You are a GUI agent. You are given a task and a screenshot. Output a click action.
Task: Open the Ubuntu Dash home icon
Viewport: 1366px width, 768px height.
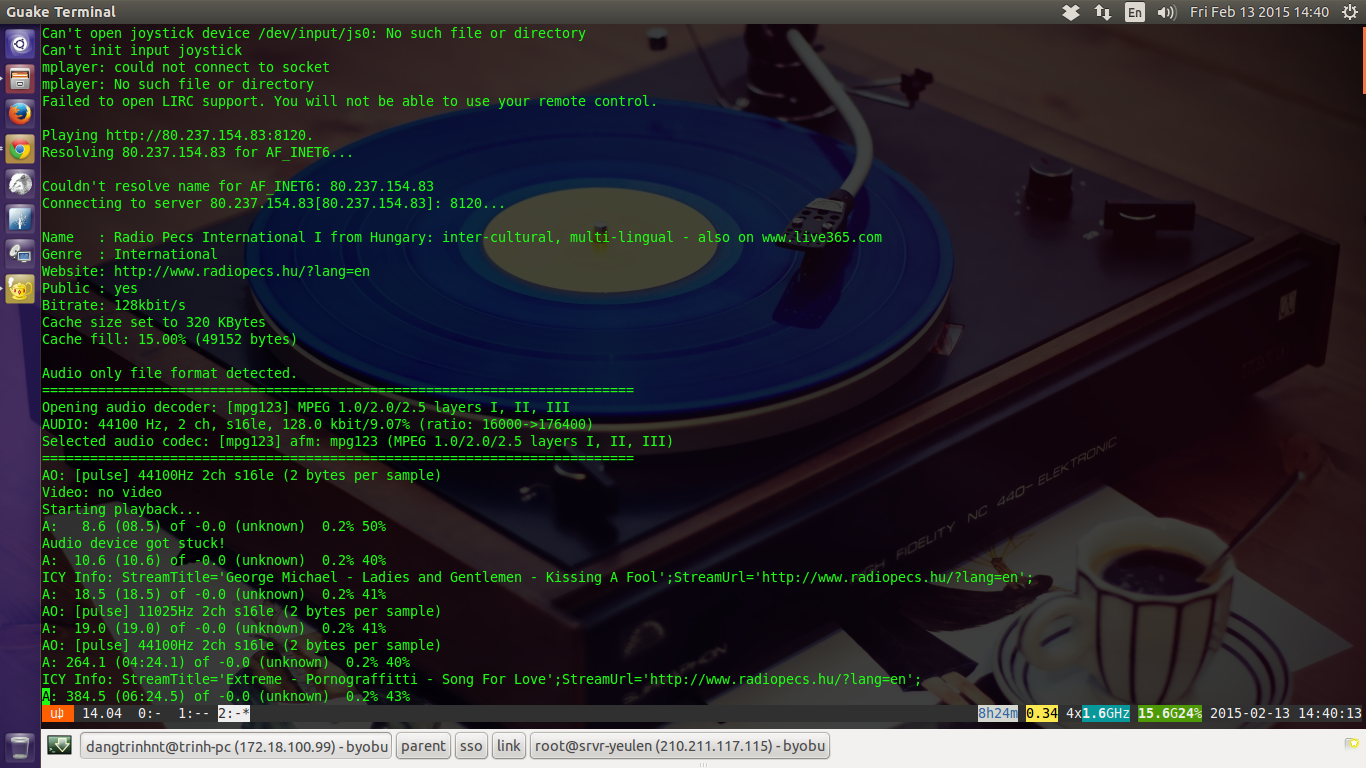click(20, 44)
